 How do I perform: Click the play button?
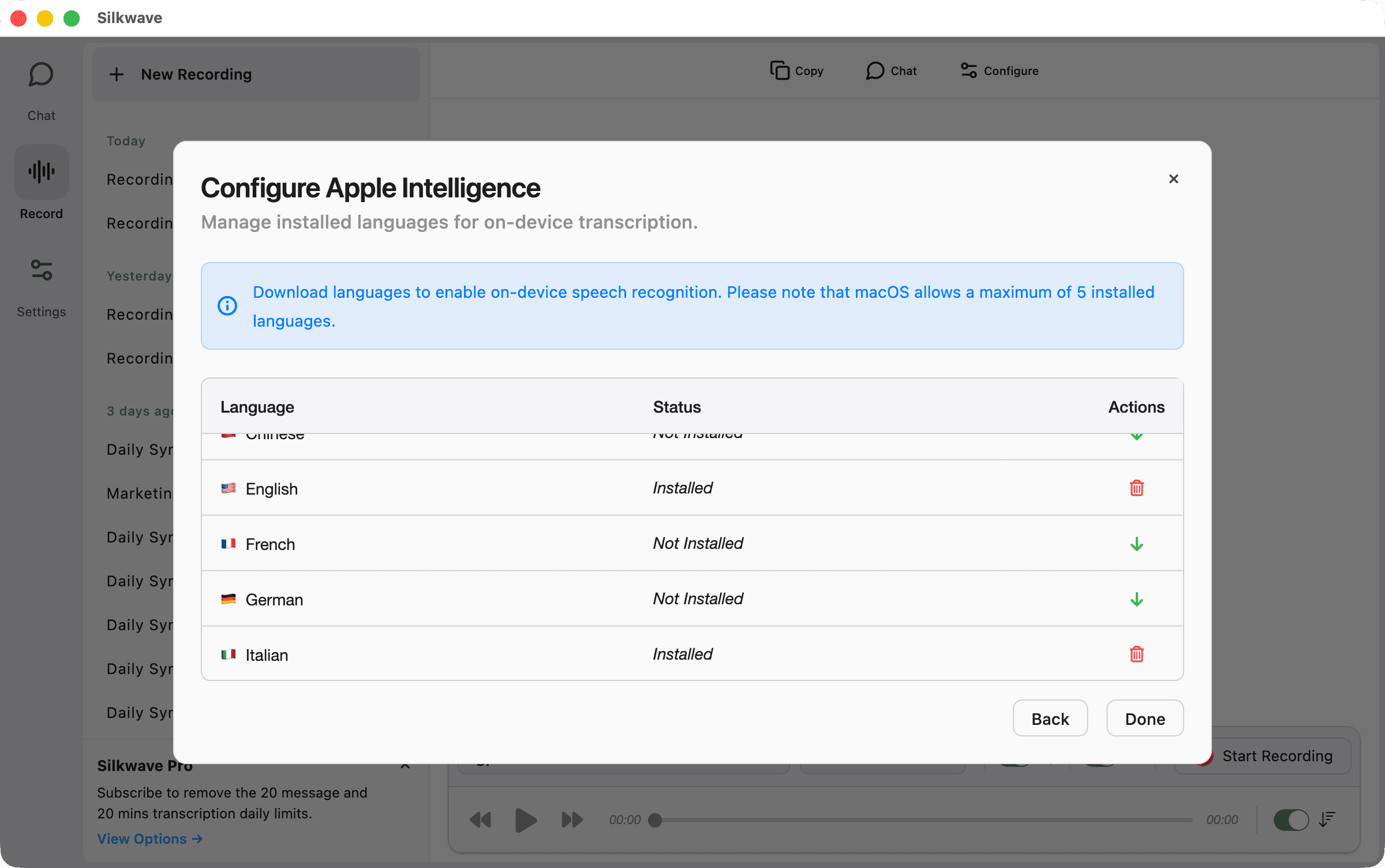tap(525, 820)
